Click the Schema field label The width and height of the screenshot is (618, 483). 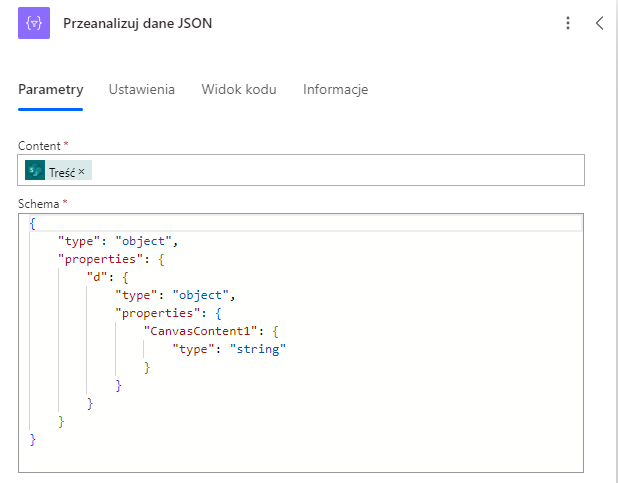point(39,203)
